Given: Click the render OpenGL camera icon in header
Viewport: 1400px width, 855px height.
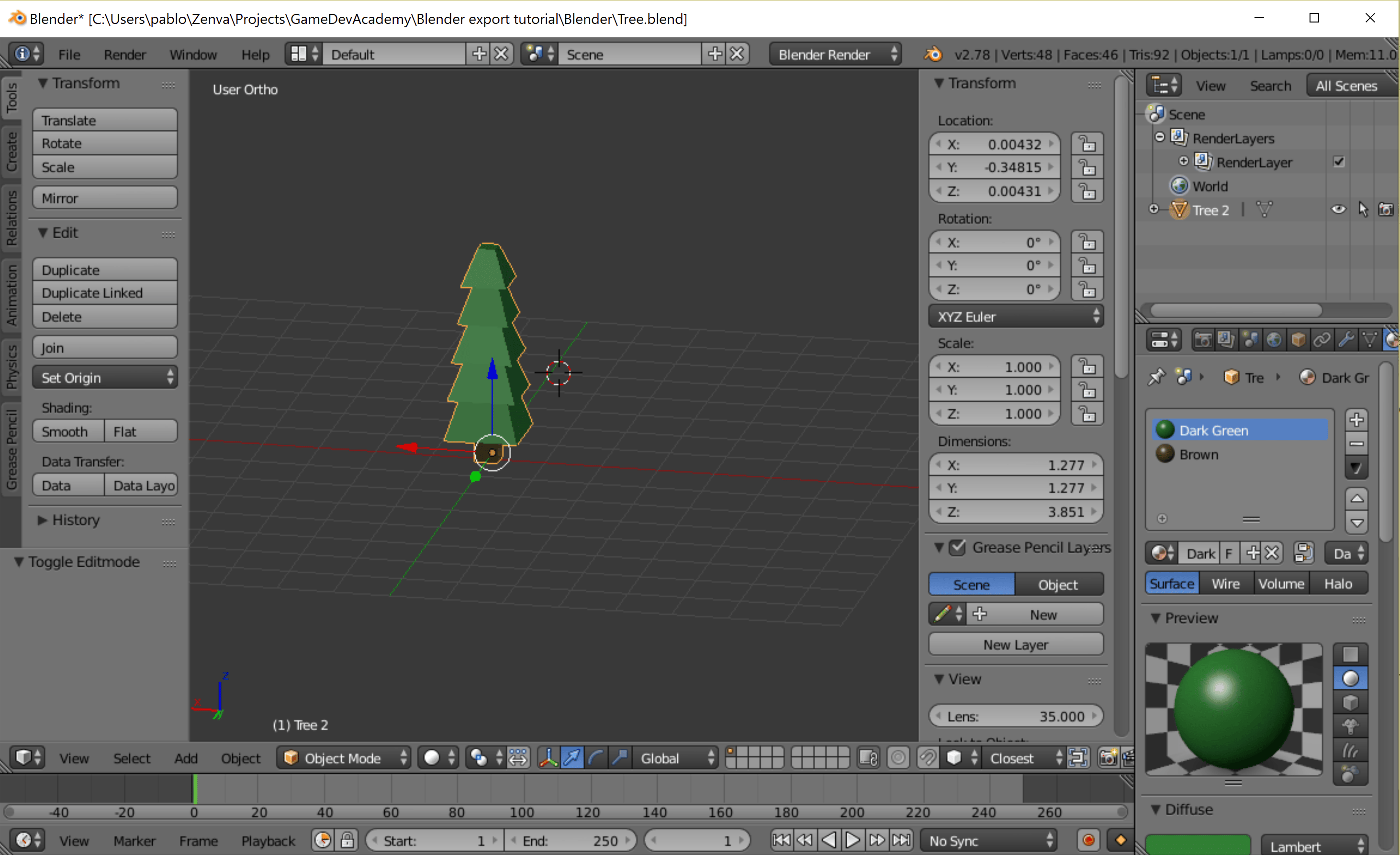Looking at the screenshot, I should tap(1109, 758).
